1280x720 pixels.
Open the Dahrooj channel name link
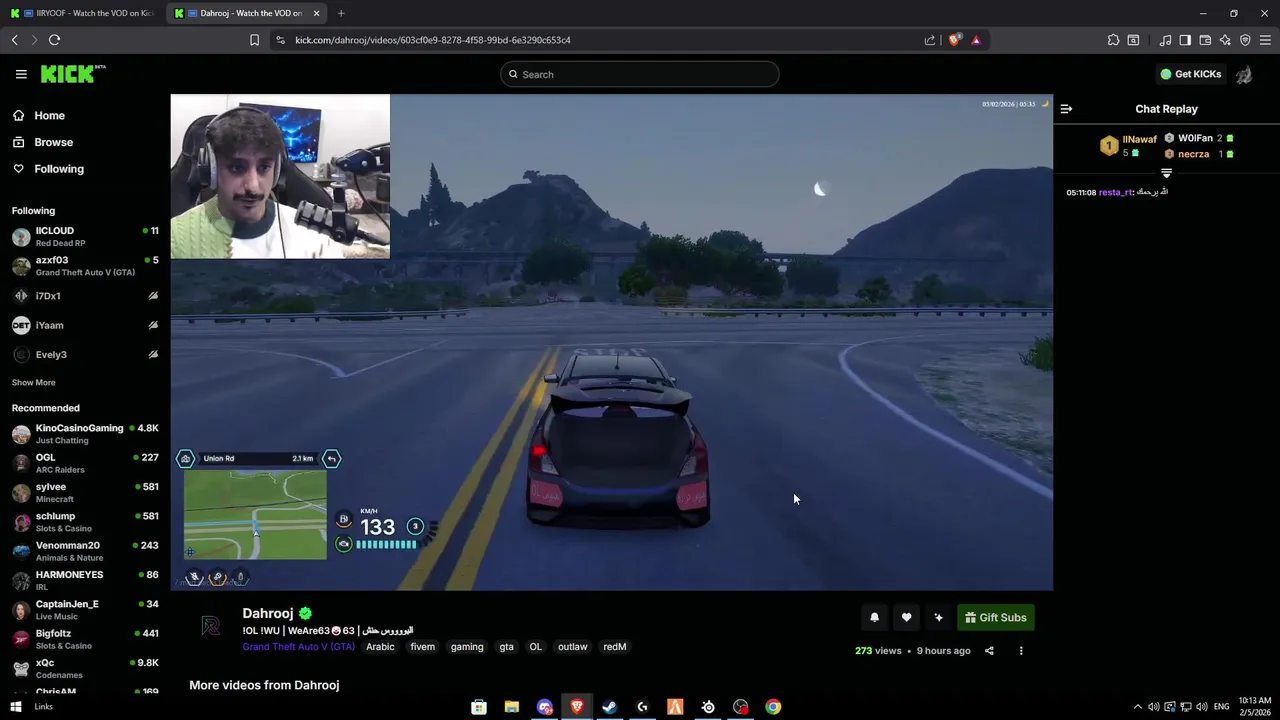tap(267, 614)
